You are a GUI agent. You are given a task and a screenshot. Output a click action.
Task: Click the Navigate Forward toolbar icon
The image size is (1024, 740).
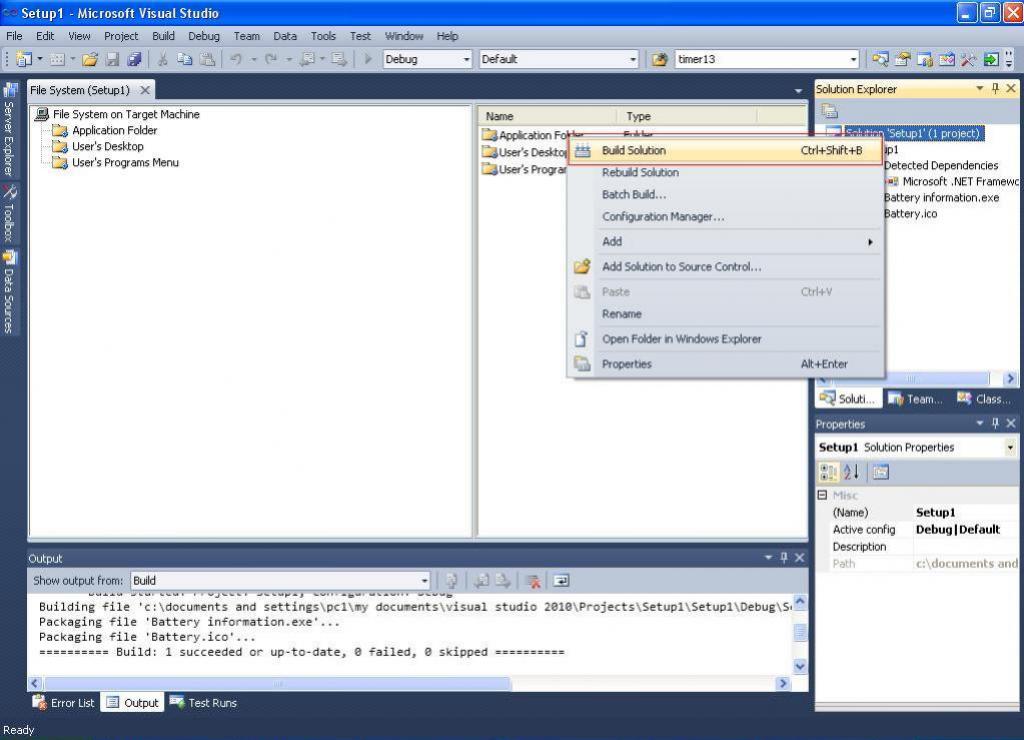pyautogui.click(x=339, y=59)
